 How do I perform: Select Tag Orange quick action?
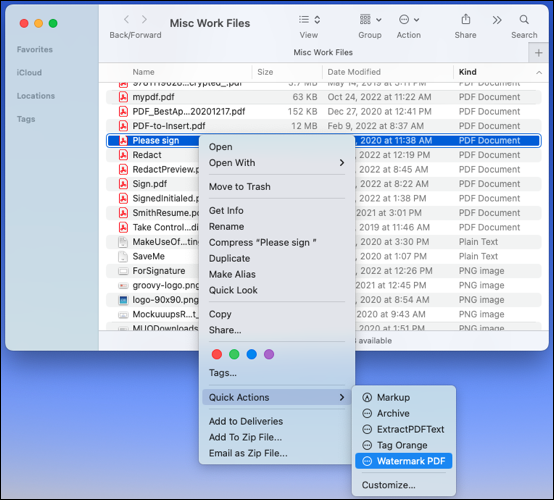pos(403,445)
